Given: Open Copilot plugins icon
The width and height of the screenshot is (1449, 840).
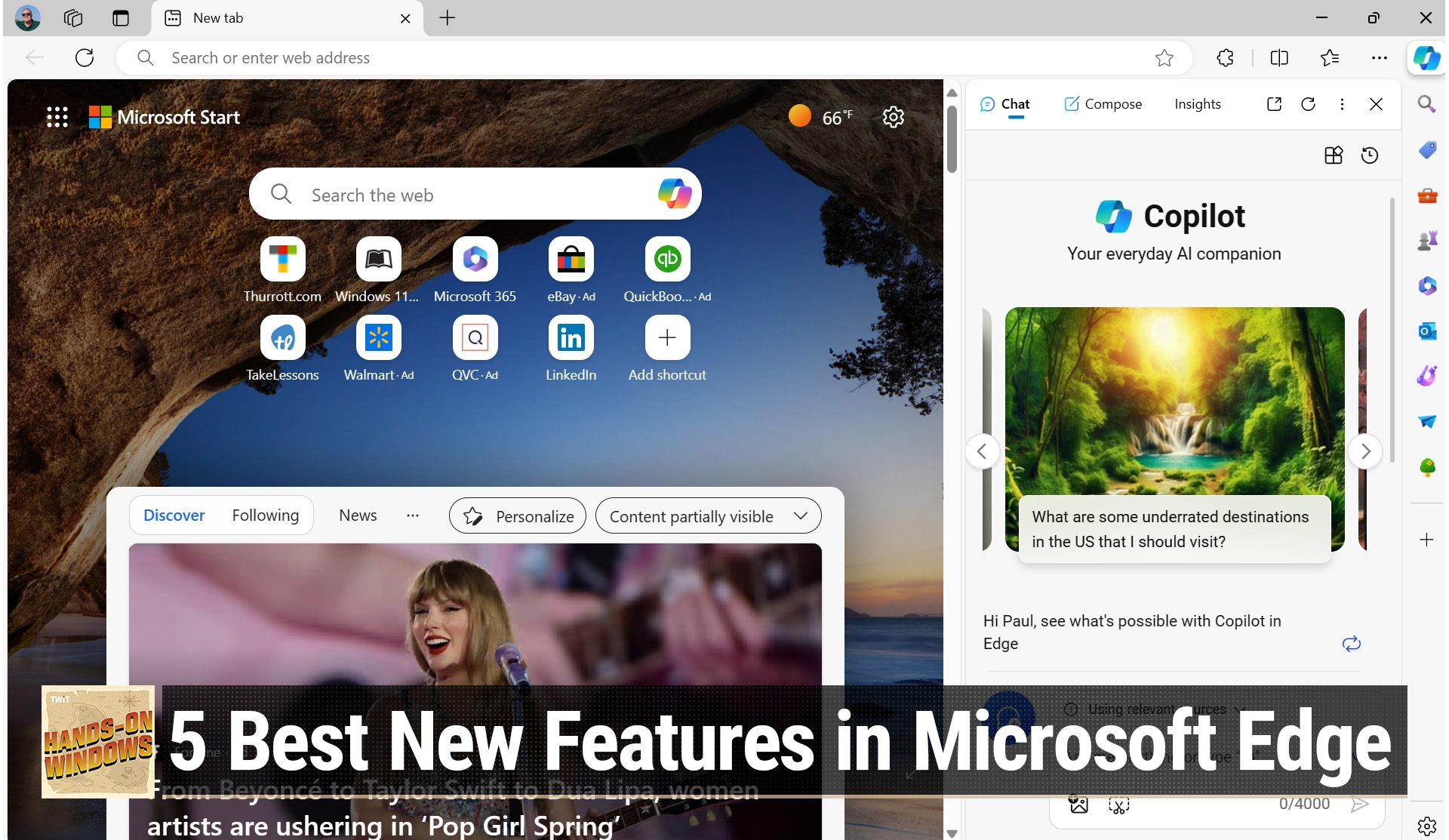Looking at the screenshot, I should [x=1334, y=155].
